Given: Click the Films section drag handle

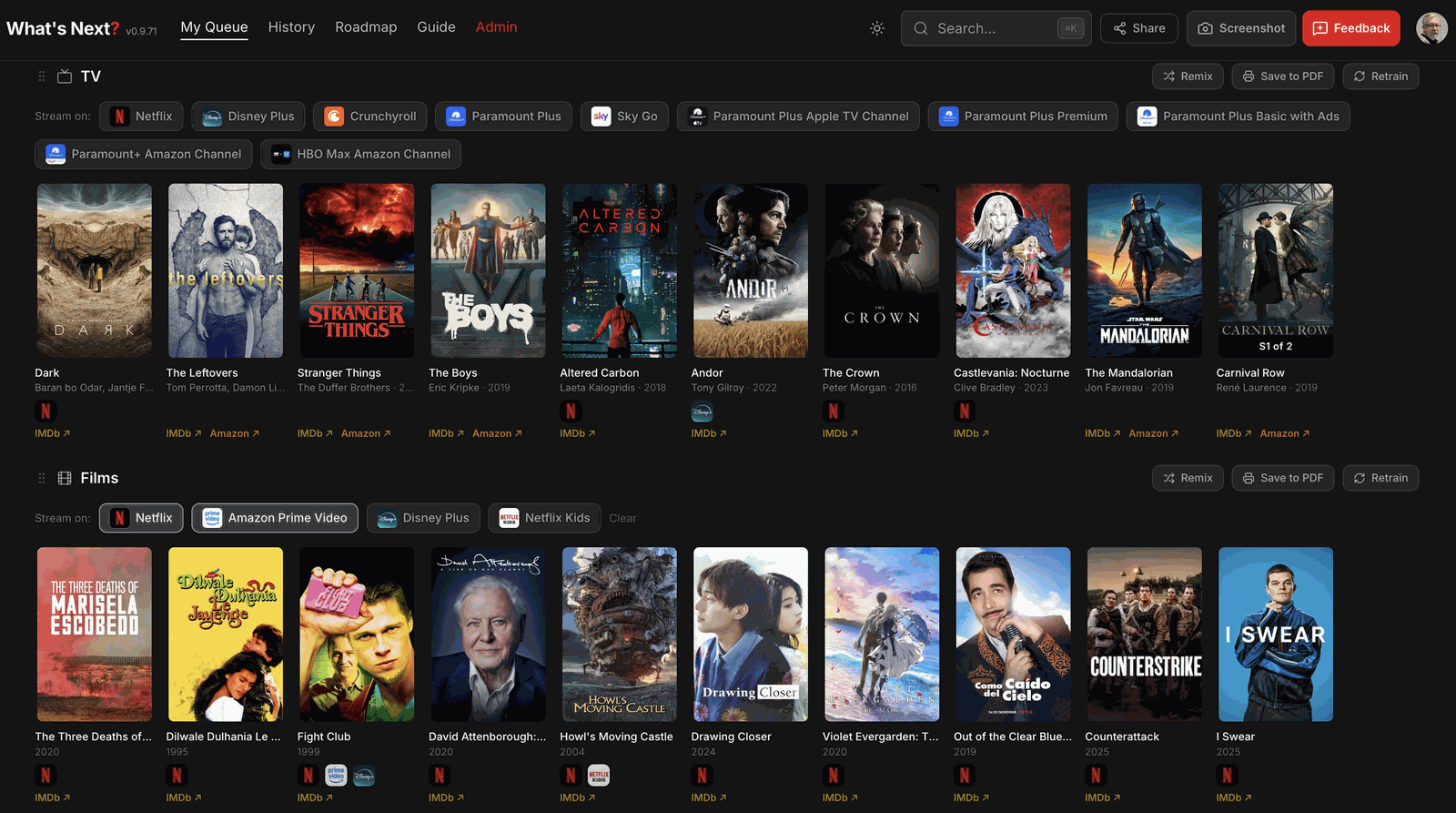Looking at the screenshot, I should (x=41, y=478).
